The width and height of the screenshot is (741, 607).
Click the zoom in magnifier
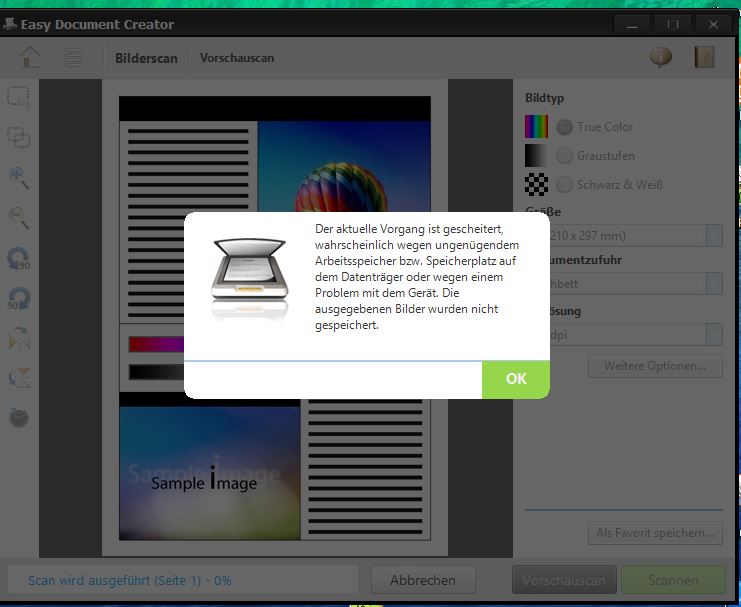pyautogui.click(x=19, y=177)
